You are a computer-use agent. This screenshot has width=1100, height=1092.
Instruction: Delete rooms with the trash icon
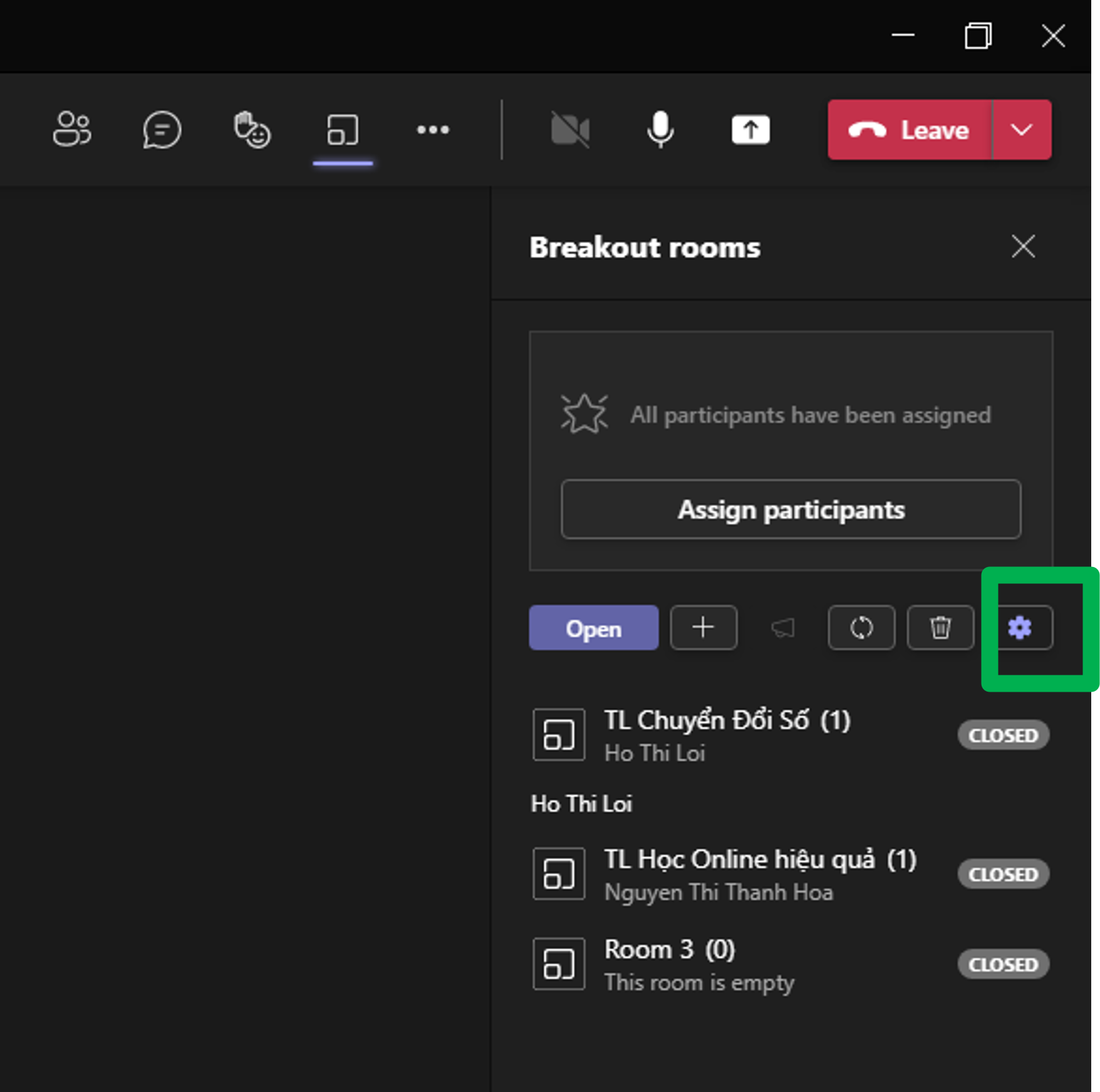[x=940, y=627]
